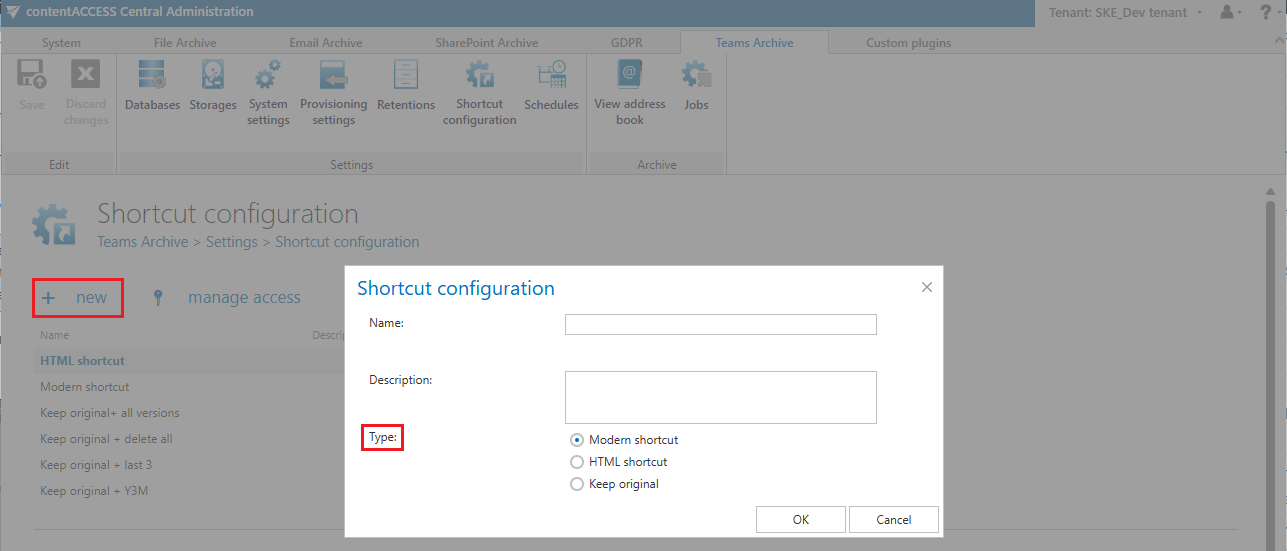Screen dimensions: 1287x551
Task: Open the user account dropdown menu
Action: click(1232, 13)
